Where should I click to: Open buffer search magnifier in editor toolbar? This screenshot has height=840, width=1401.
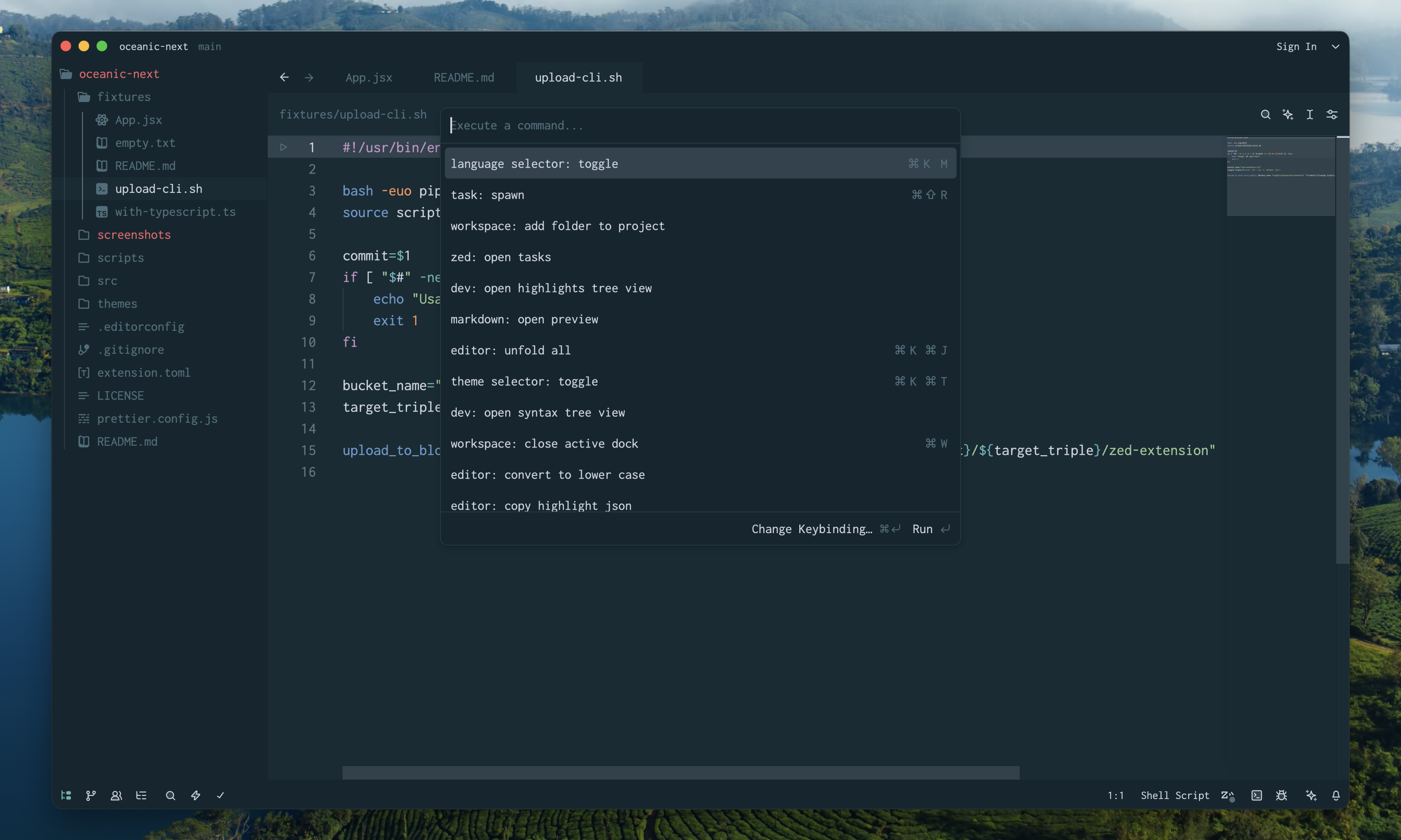[x=1266, y=114]
